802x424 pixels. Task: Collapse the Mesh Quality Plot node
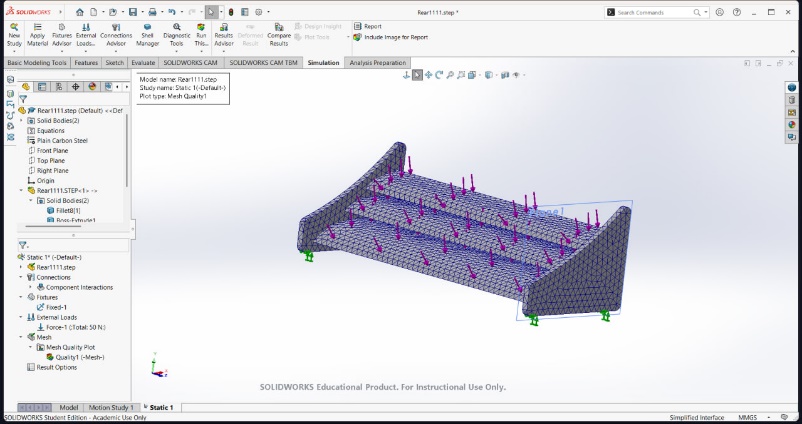point(31,347)
